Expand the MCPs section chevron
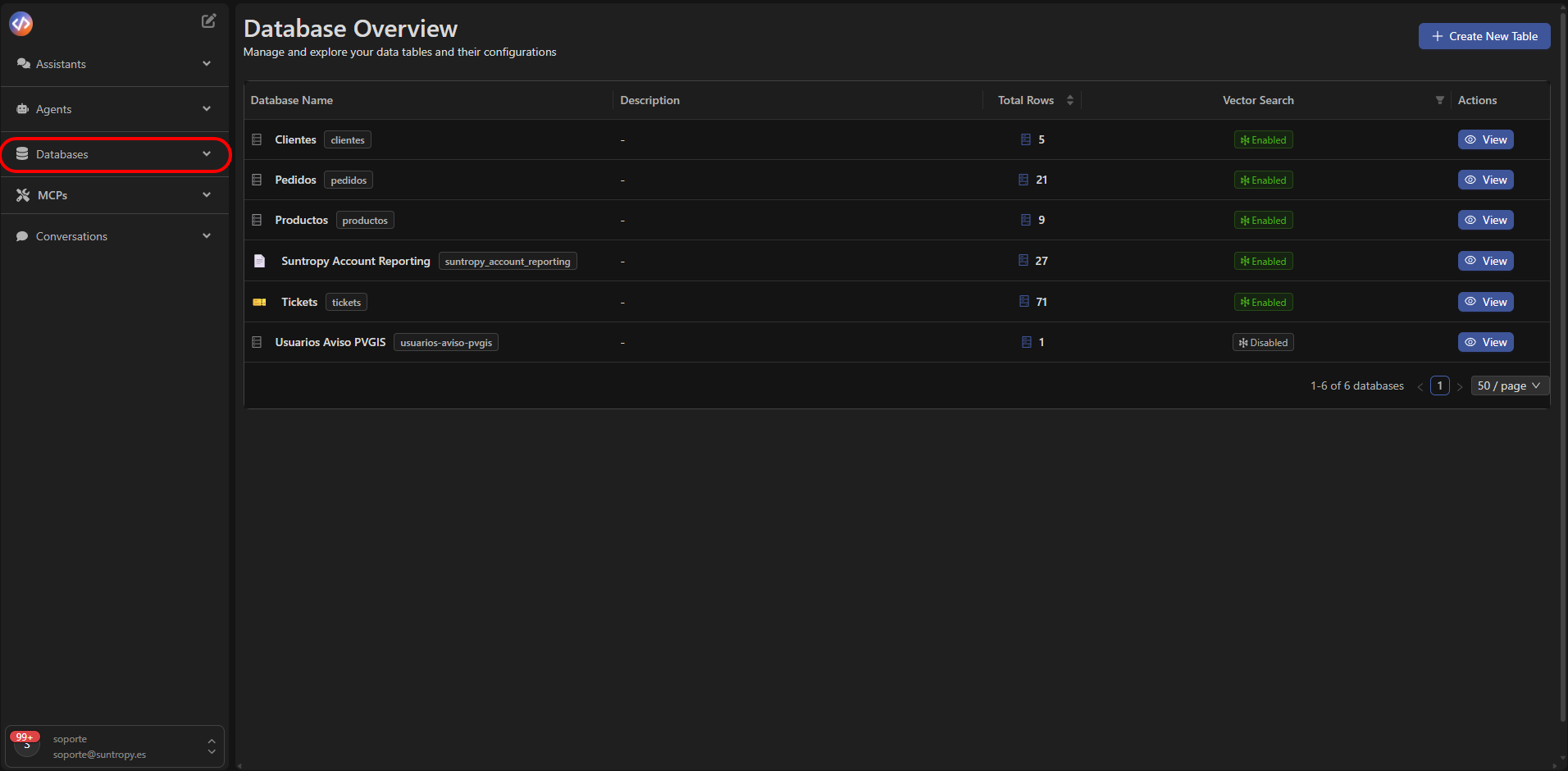The width and height of the screenshot is (1568, 771). coord(207,195)
